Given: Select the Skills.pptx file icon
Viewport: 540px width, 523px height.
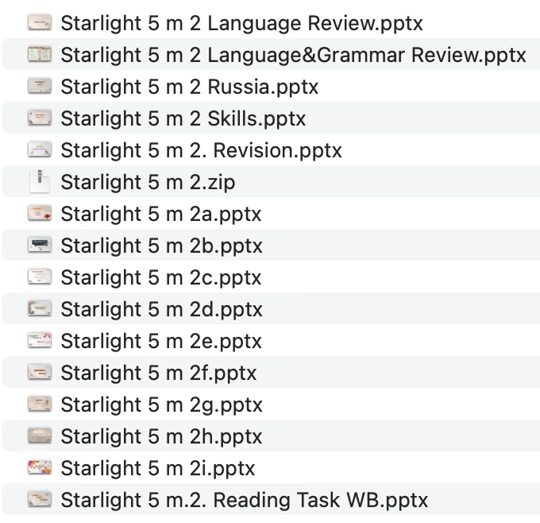Looking at the screenshot, I should 40,118.
